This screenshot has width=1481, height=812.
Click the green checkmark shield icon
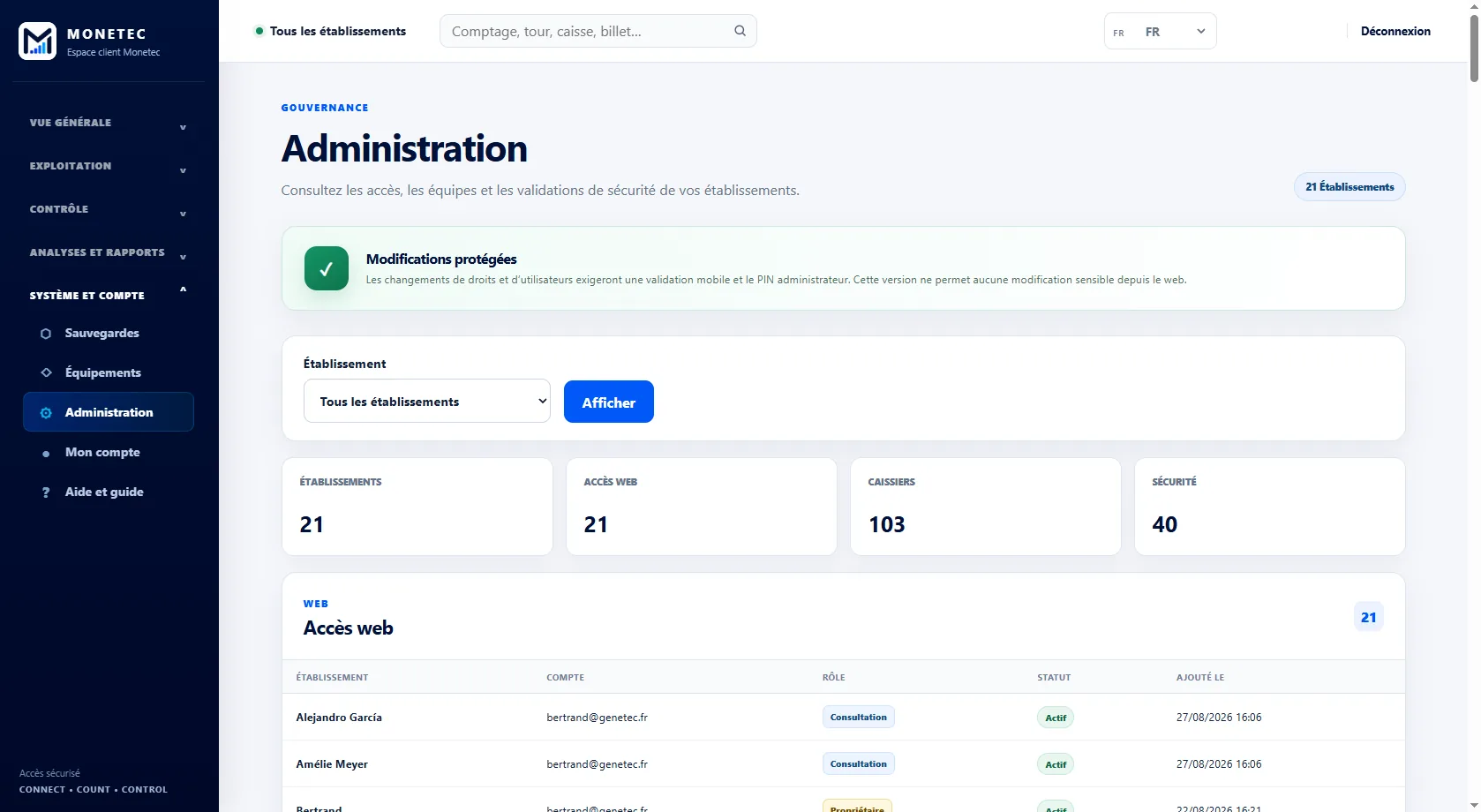click(327, 268)
